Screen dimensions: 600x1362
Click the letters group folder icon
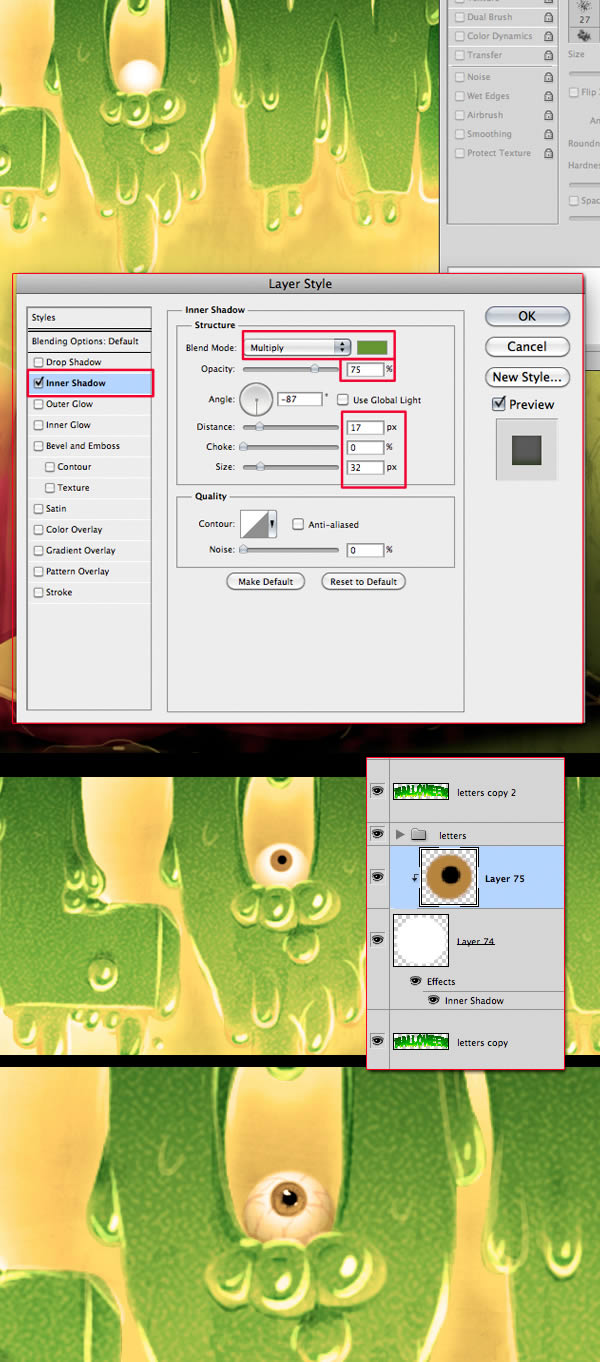point(418,835)
